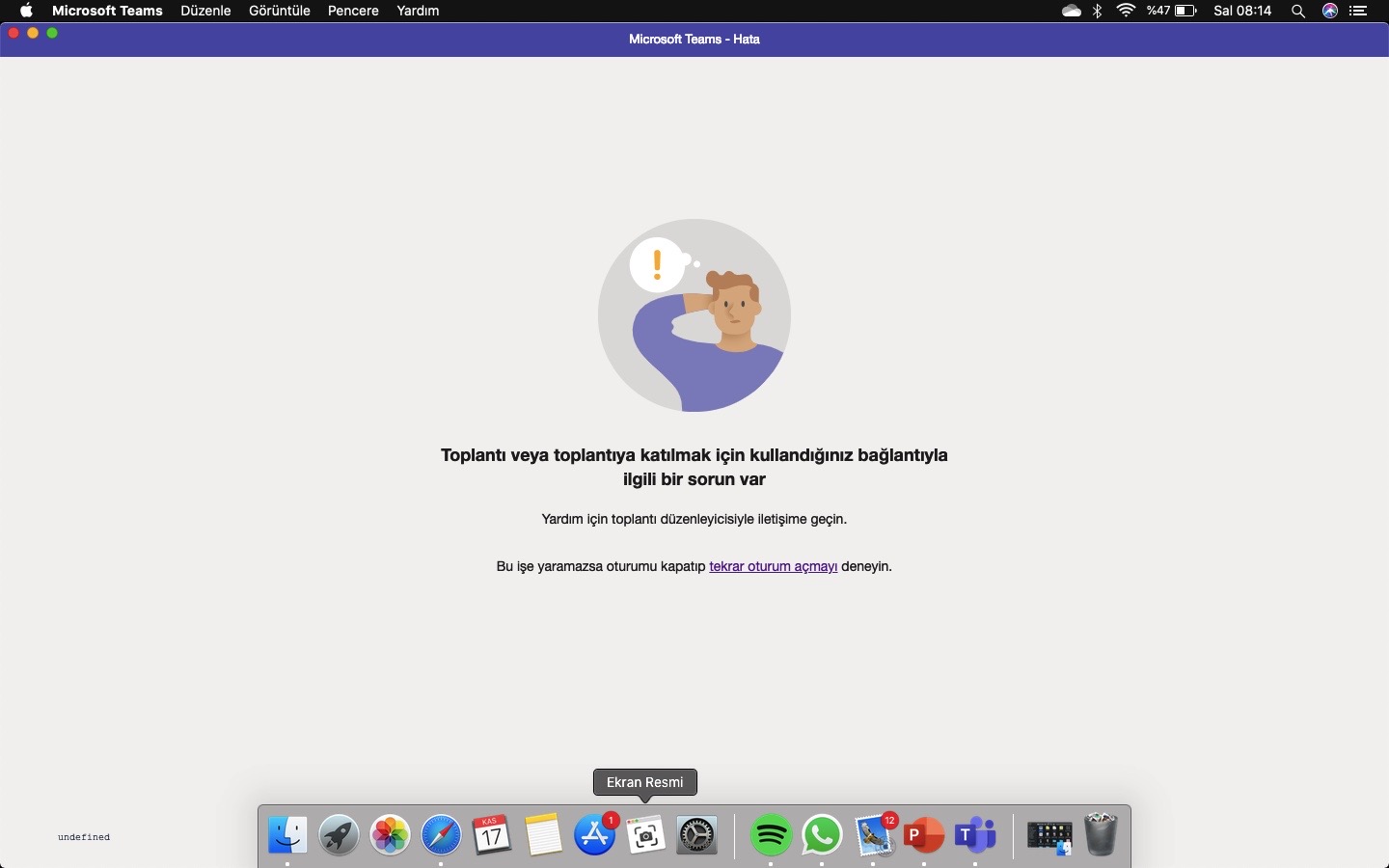Open the Microsoft Teams application menu
The width and height of the screenshot is (1389, 868).
tap(107, 11)
